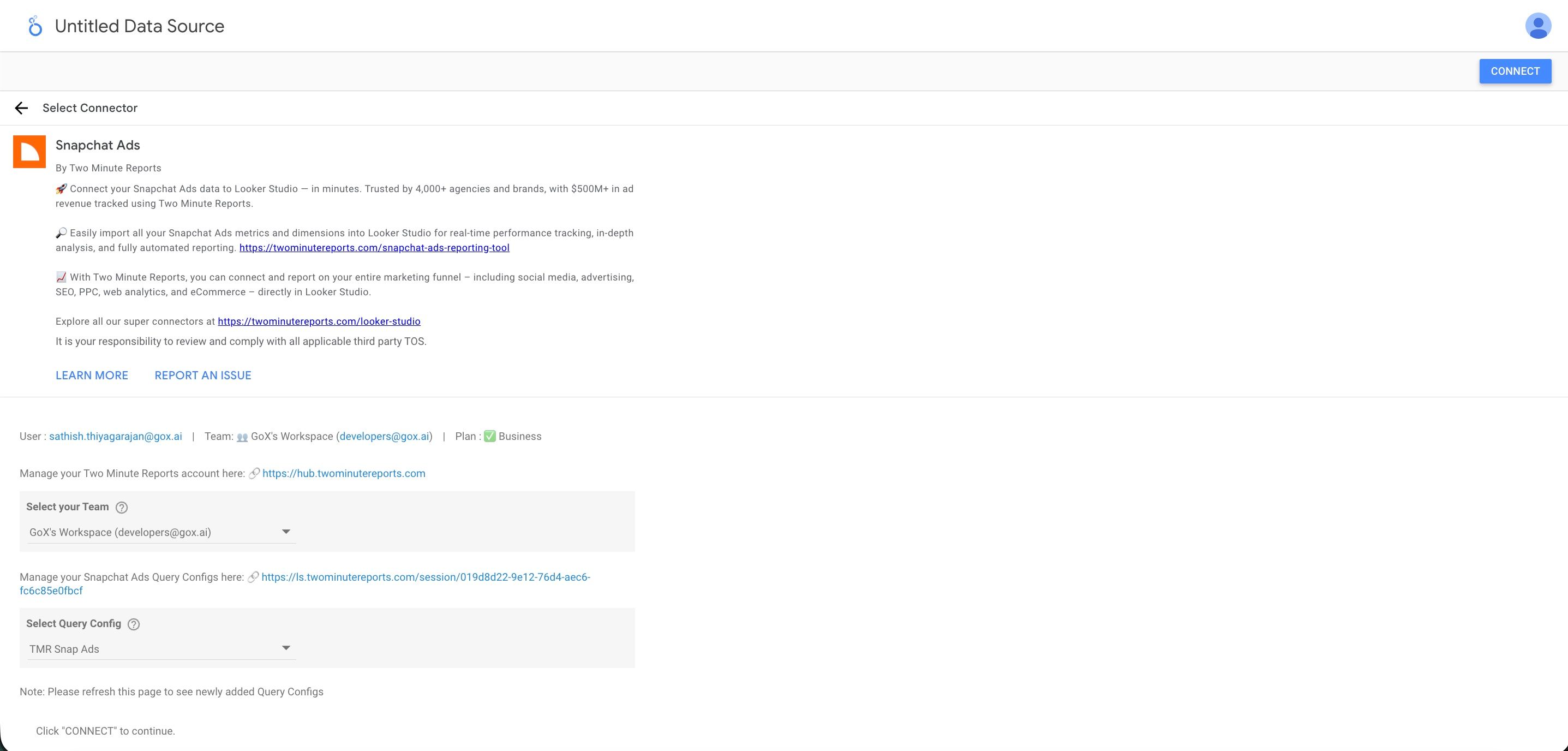This screenshot has height=751, width=1568.
Task: Click the link icon next to hub.twominutereports.com
Action: pyautogui.click(x=254, y=473)
